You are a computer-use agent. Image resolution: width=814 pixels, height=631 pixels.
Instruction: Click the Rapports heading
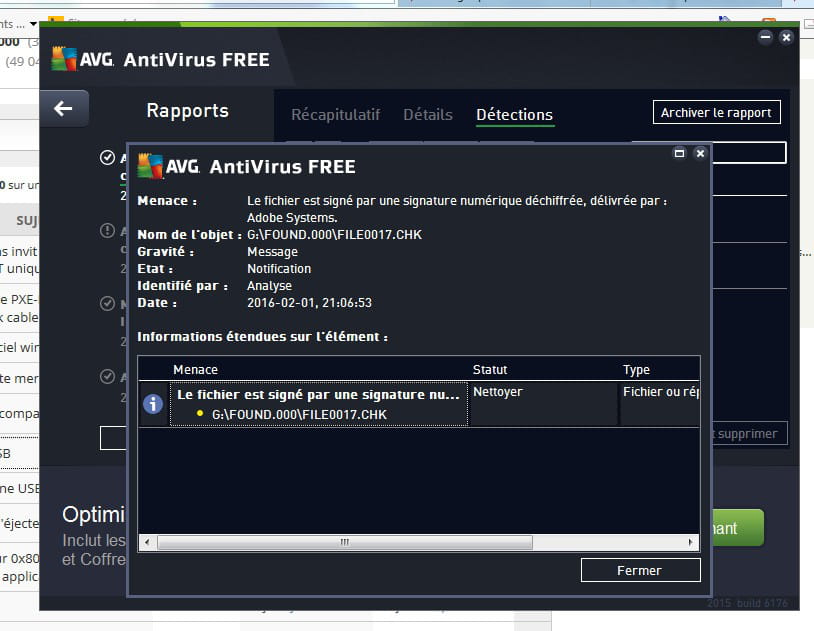point(187,111)
